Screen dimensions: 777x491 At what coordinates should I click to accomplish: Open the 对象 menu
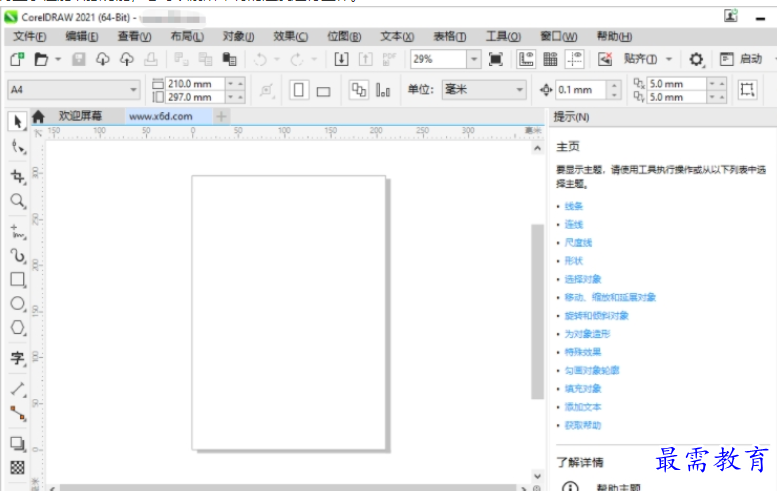coord(238,36)
